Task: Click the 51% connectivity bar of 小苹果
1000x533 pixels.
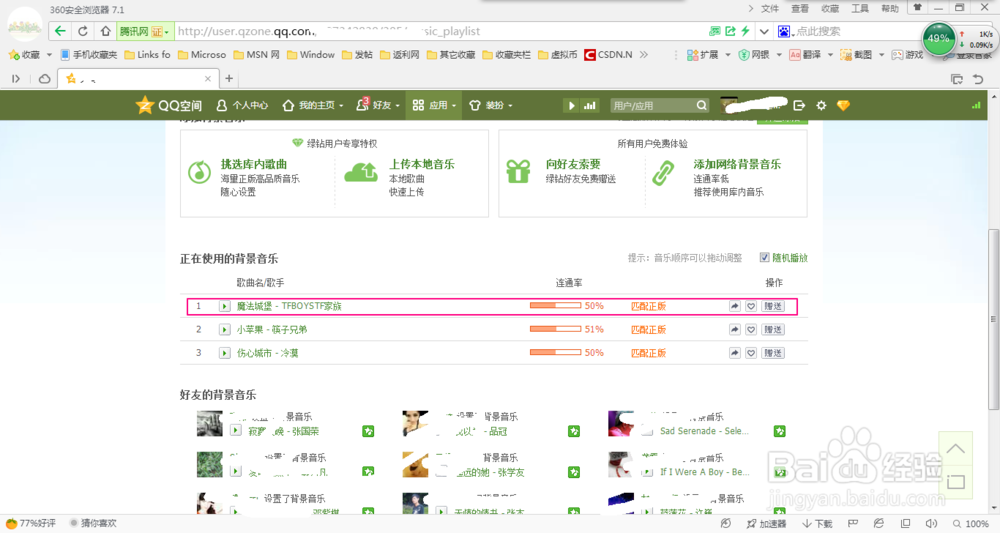Action: [555, 329]
